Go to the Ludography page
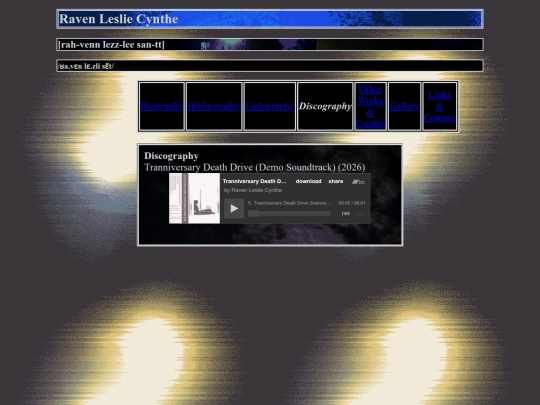This screenshot has height=405, width=540. pos(270,106)
